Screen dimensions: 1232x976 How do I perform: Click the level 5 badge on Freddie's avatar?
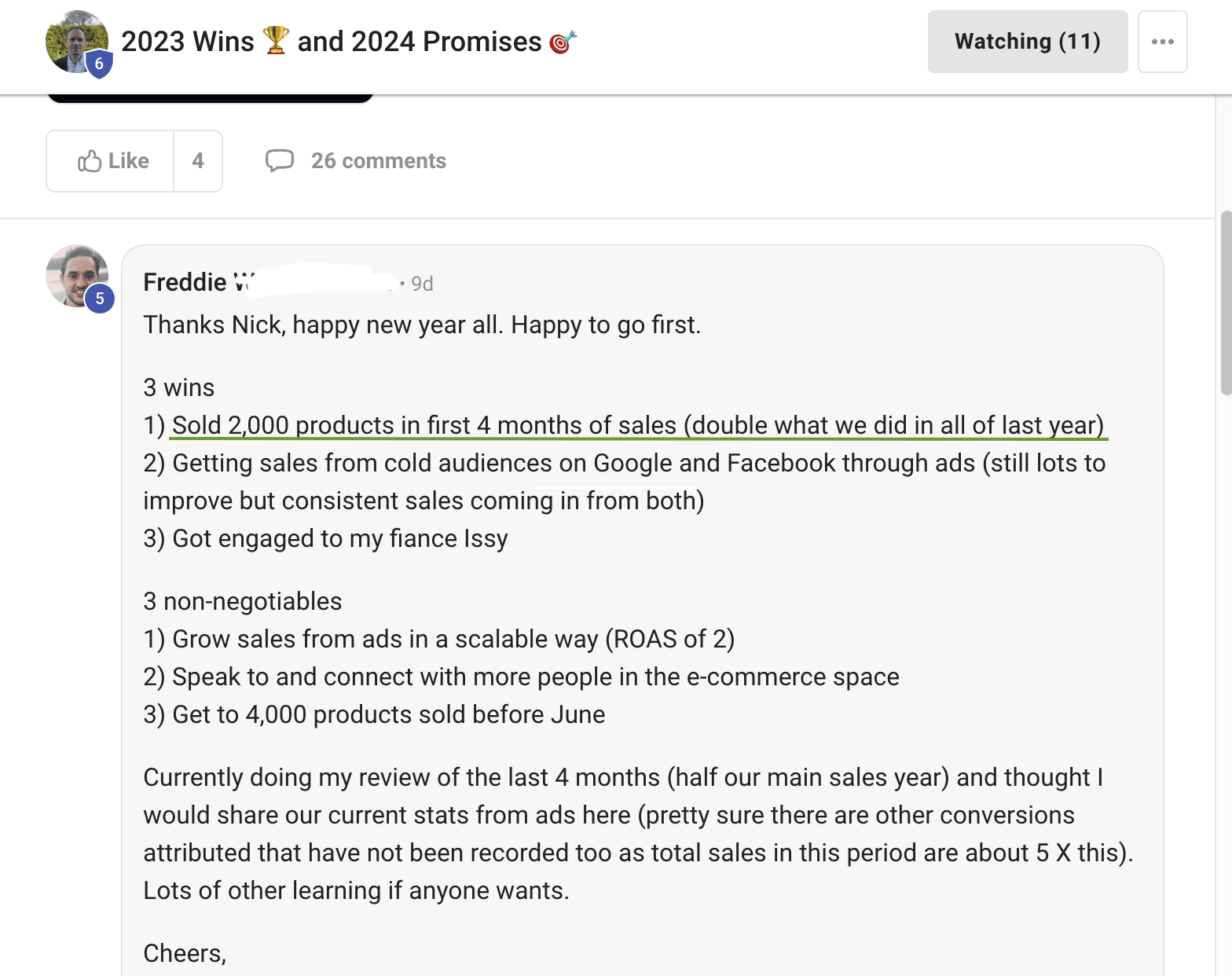coord(100,299)
